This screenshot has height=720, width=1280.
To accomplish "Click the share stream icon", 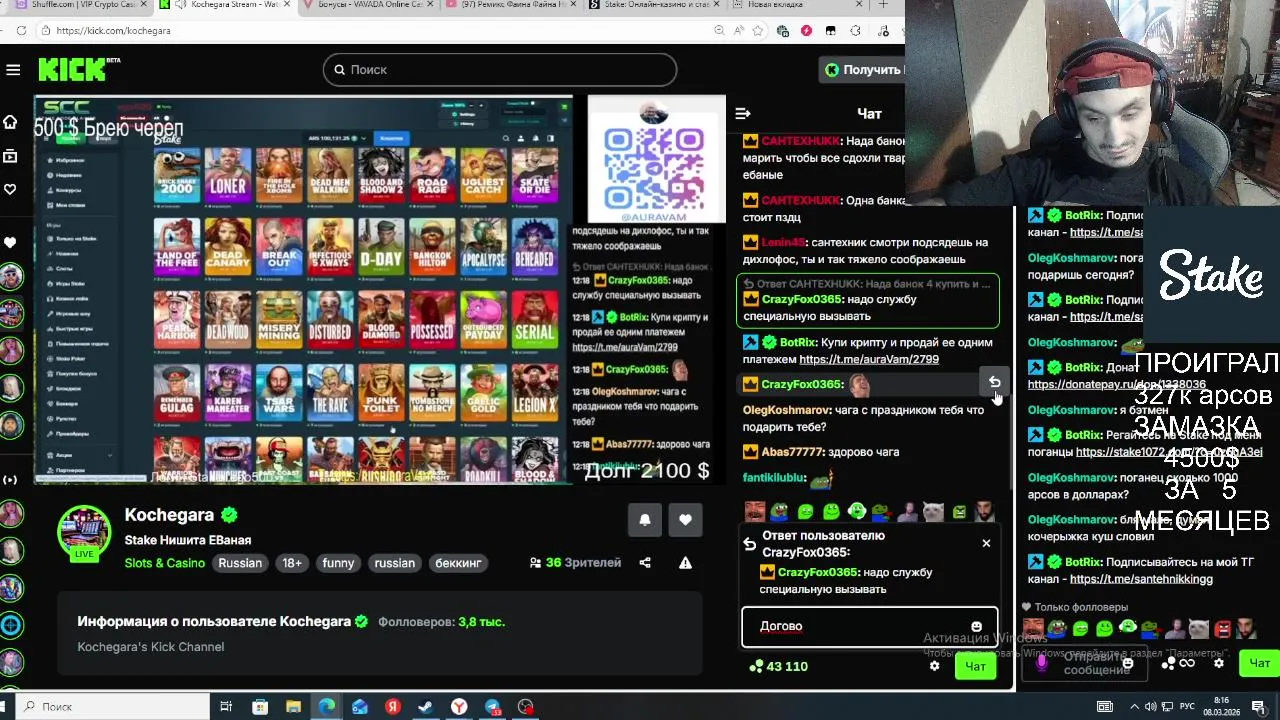I will (645, 563).
